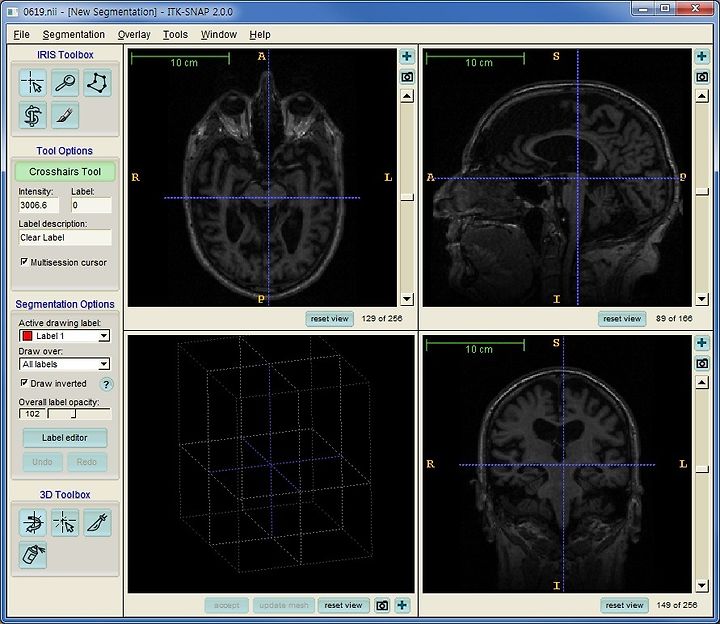Click the coronal slice slider thumb
The height and width of the screenshot is (624, 720).
coord(702,469)
